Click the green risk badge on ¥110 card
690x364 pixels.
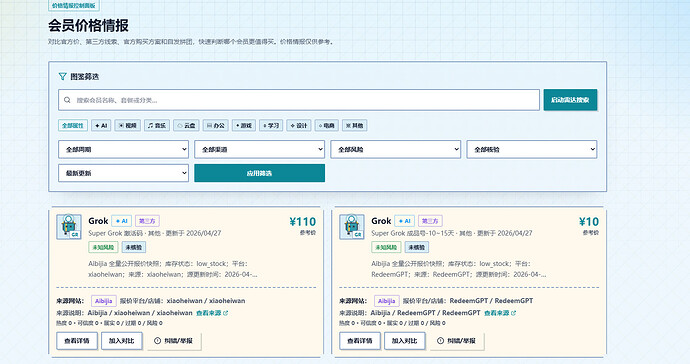[x=103, y=247]
